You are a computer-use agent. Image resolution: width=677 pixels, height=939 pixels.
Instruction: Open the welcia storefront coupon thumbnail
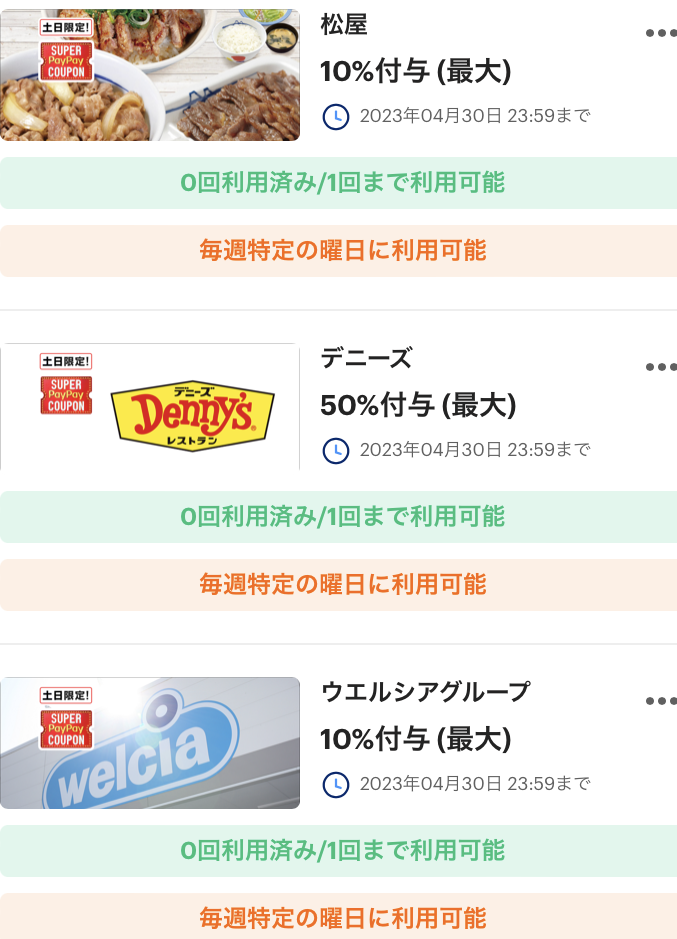coord(150,743)
